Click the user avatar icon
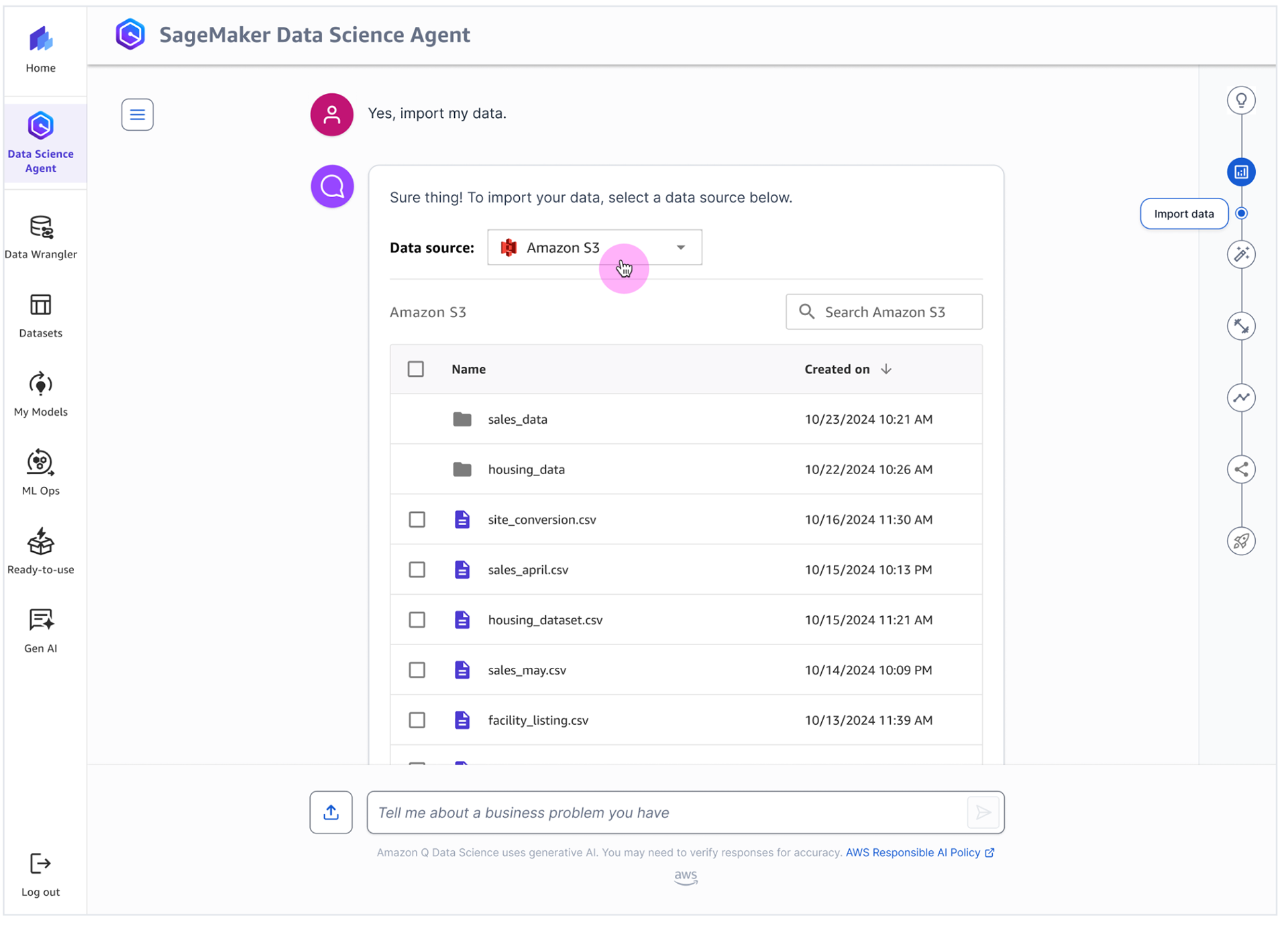The height and width of the screenshot is (926, 1288). coord(331,115)
